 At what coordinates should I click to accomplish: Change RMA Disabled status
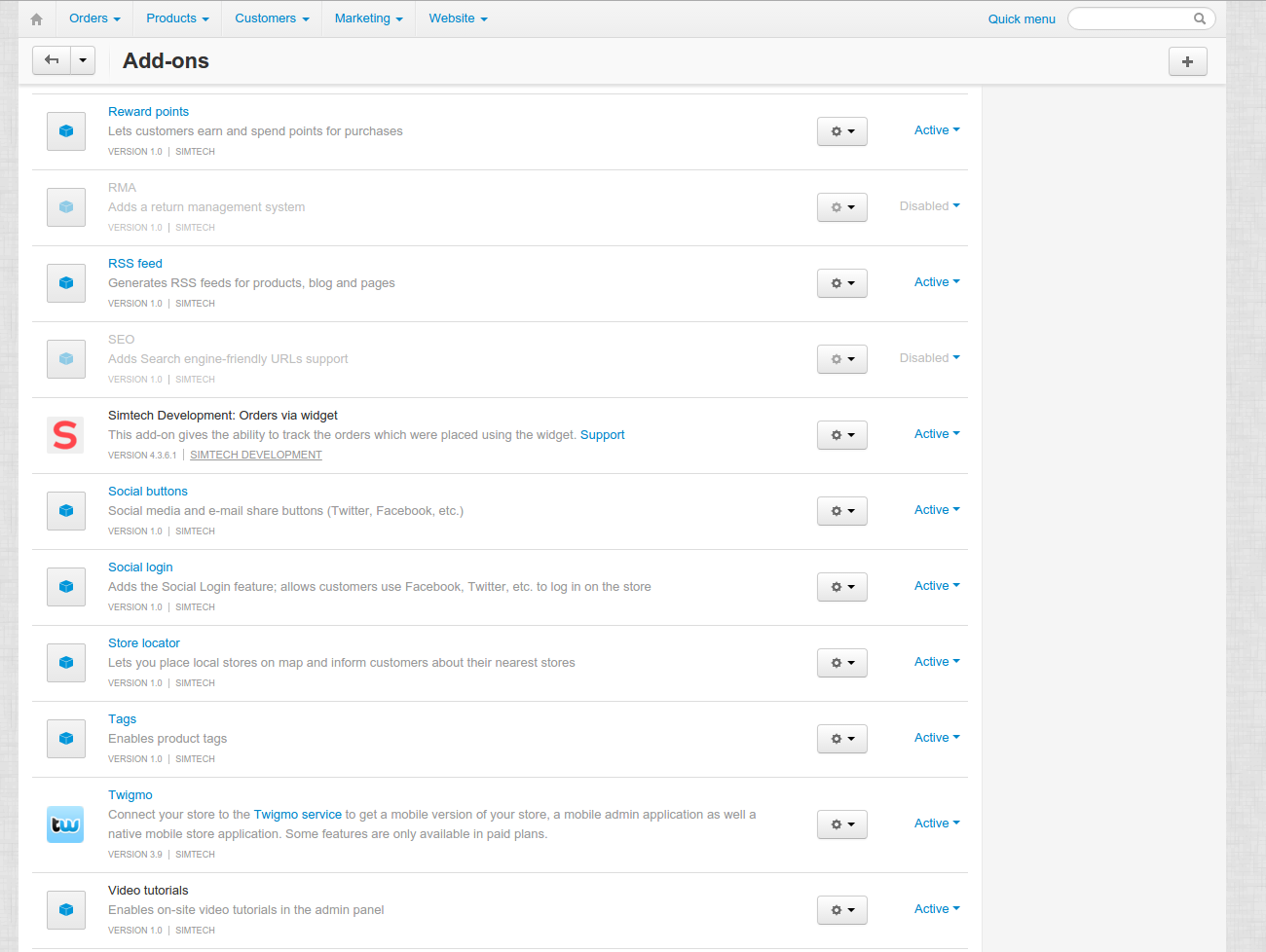coord(930,206)
